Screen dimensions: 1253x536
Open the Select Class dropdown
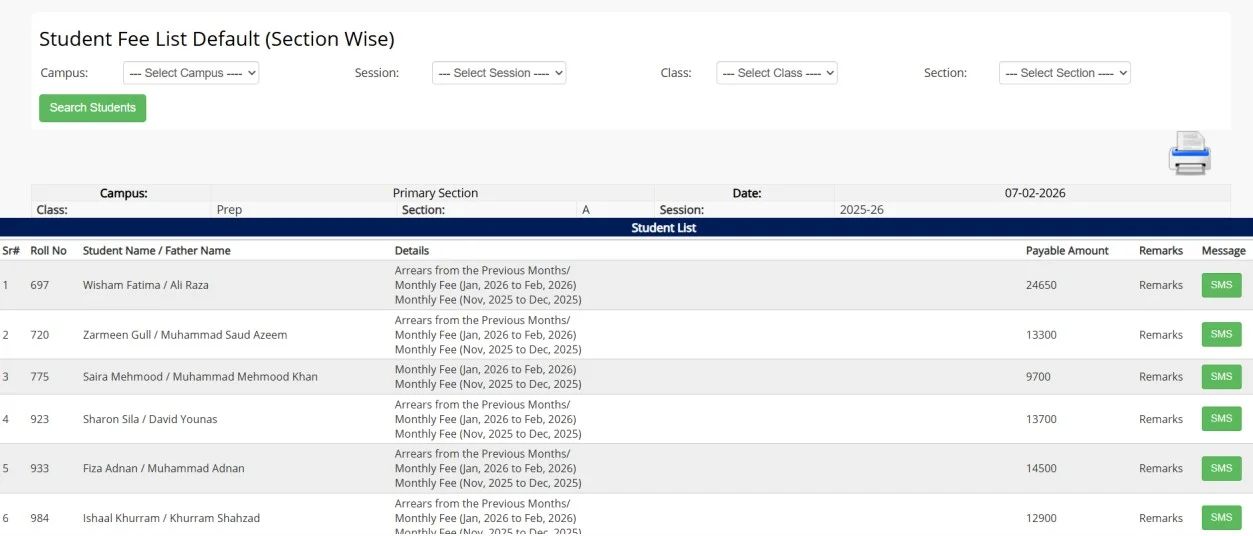click(x=776, y=73)
